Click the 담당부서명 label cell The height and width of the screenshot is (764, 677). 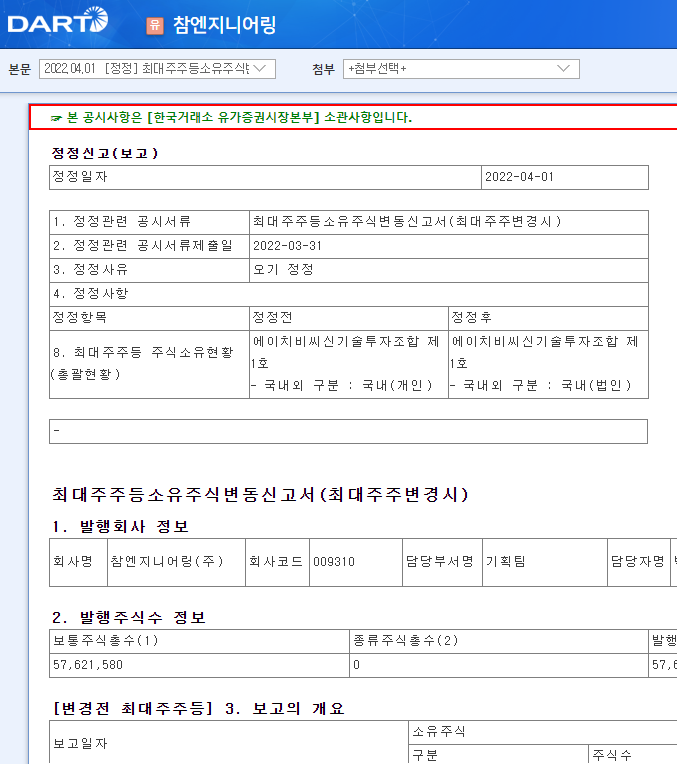click(x=443, y=562)
